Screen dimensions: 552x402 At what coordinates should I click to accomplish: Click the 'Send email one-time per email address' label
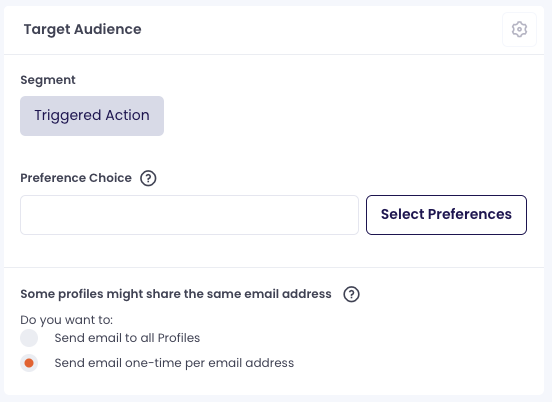click(x=174, y=363)
